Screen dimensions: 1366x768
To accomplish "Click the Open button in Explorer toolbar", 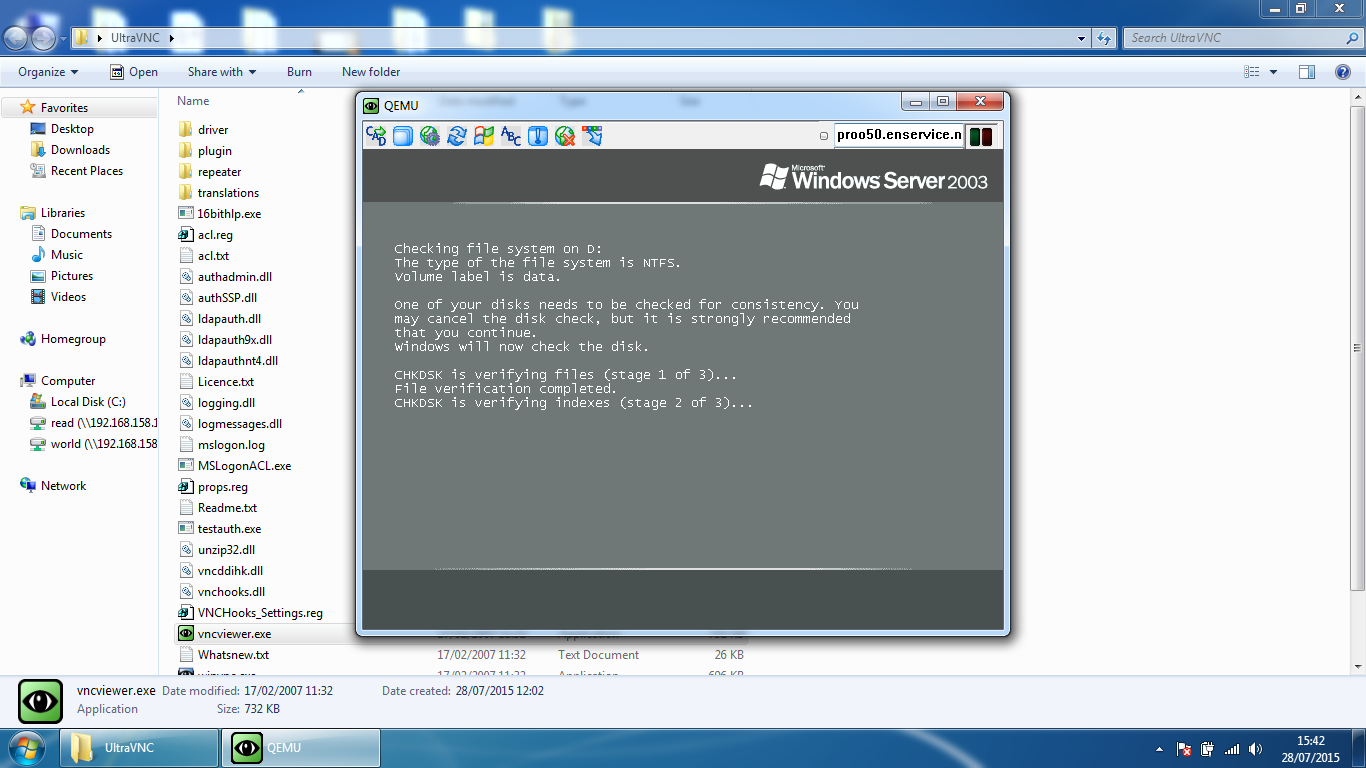I will pos(134,72).
